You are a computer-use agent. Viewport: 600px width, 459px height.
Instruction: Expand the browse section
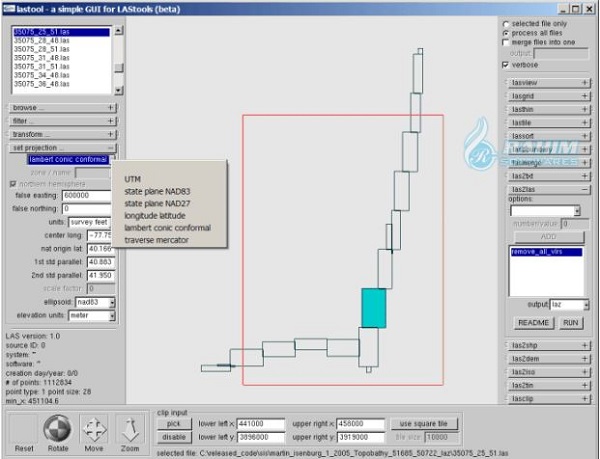[63, 107]
